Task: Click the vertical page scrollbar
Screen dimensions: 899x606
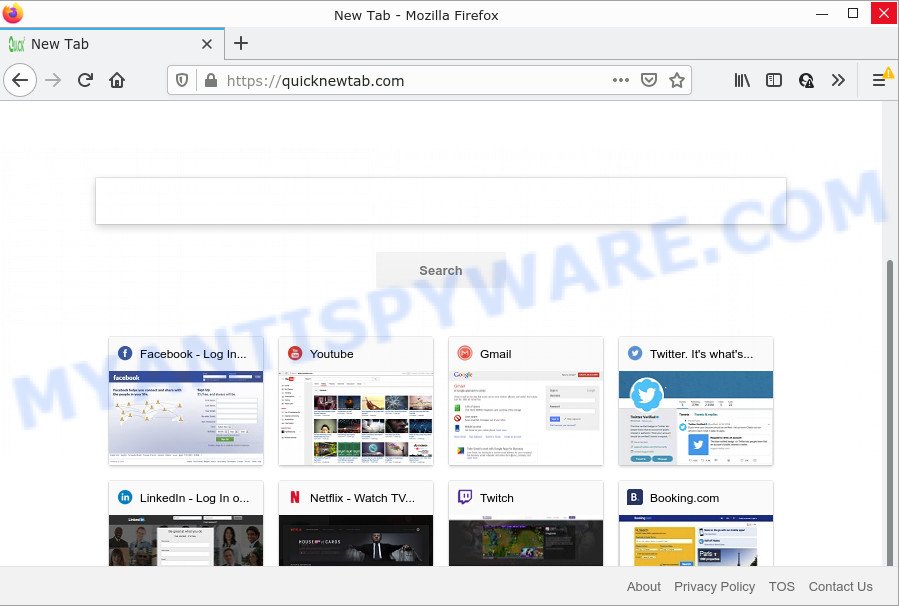Action: [x=890, y=413]
